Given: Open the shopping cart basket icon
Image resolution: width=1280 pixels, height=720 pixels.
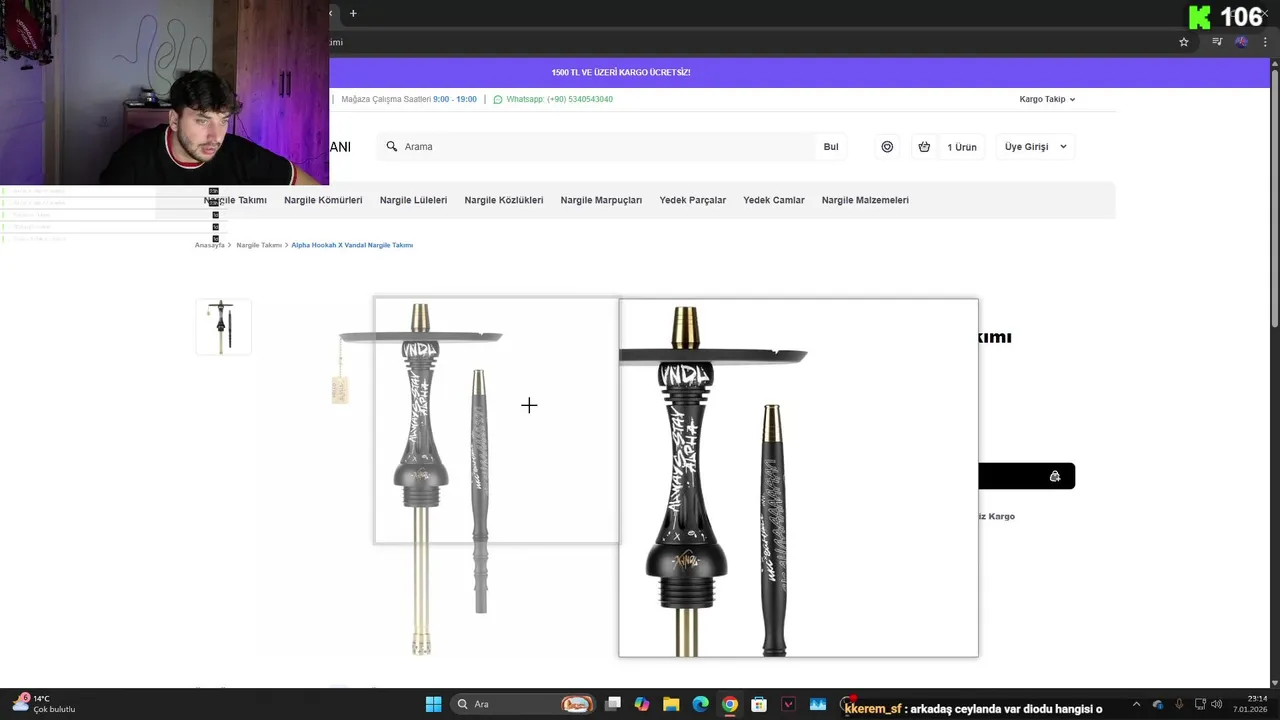Looking at the screenshot, I should point(924,146).
